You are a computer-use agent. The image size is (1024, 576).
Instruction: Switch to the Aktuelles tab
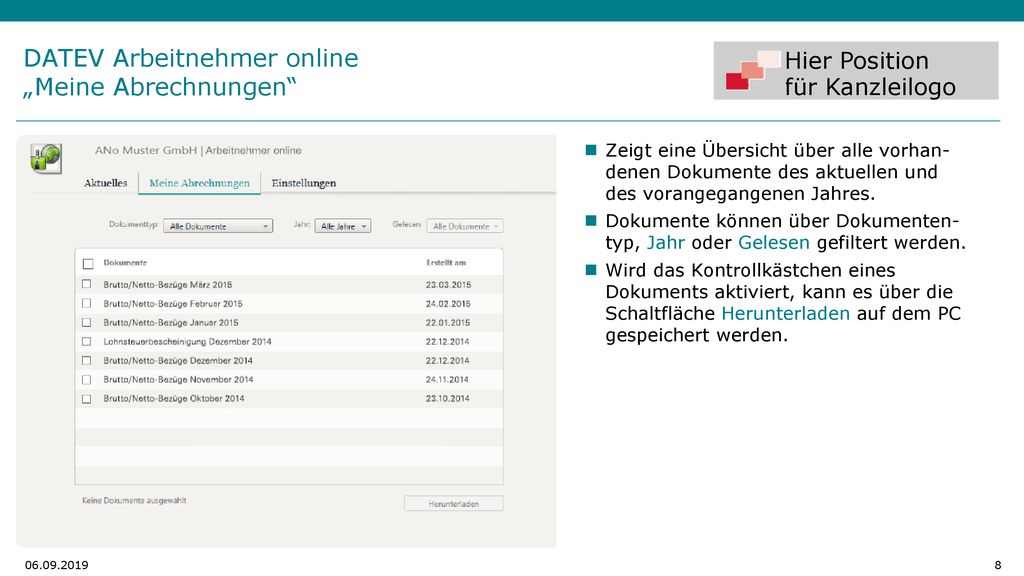pyautogui.click(x=106, y=183)
